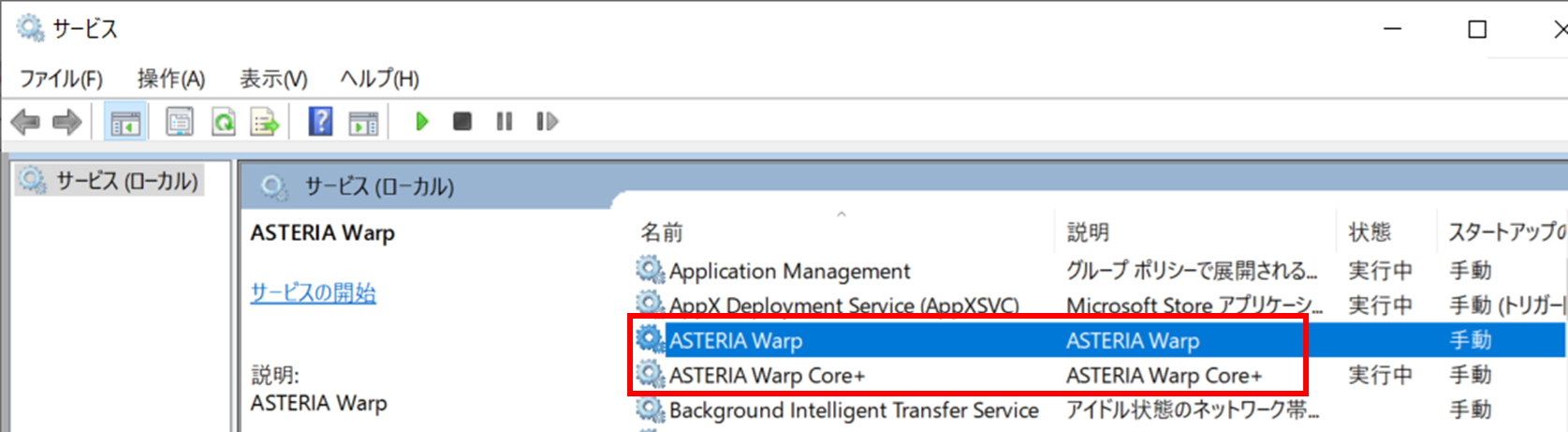Open the 表示(V) menu
Screen dimensions: 1568x432
click(x=272, y=79)
